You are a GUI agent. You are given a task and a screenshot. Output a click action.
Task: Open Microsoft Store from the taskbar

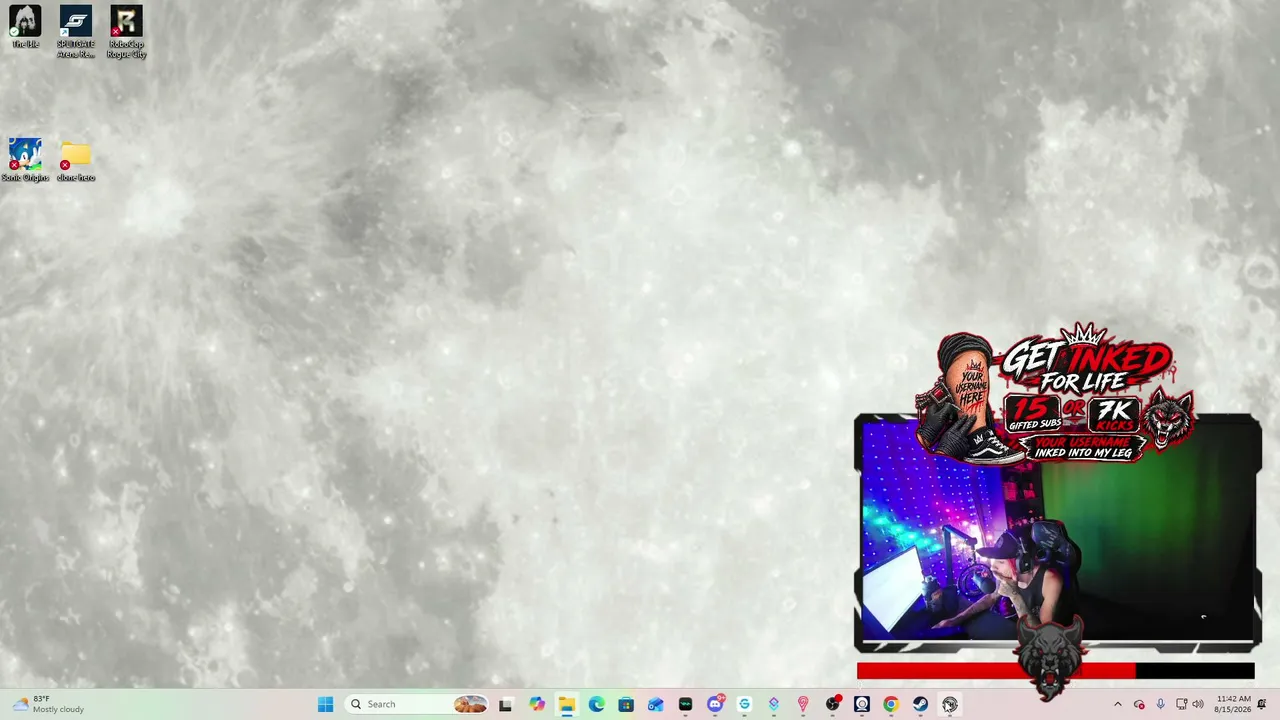tap(626, 704)
